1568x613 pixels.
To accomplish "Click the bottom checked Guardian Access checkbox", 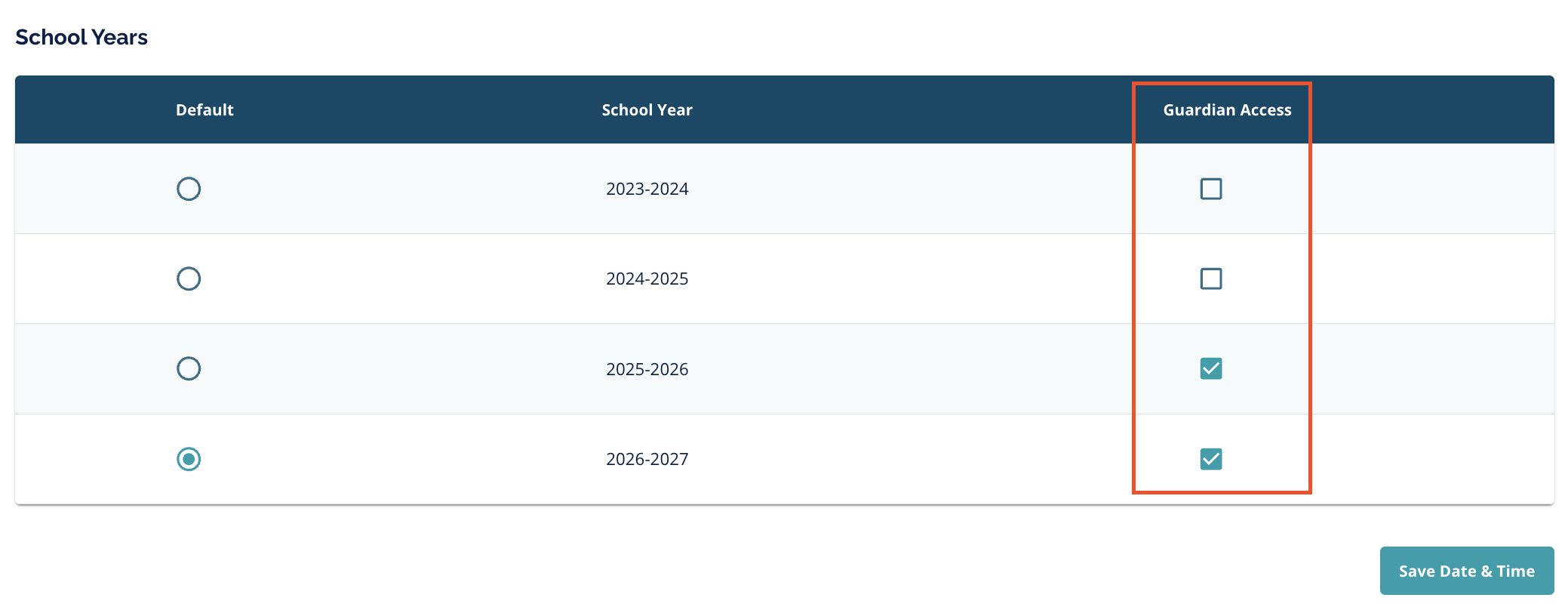I will (1210, 459).
